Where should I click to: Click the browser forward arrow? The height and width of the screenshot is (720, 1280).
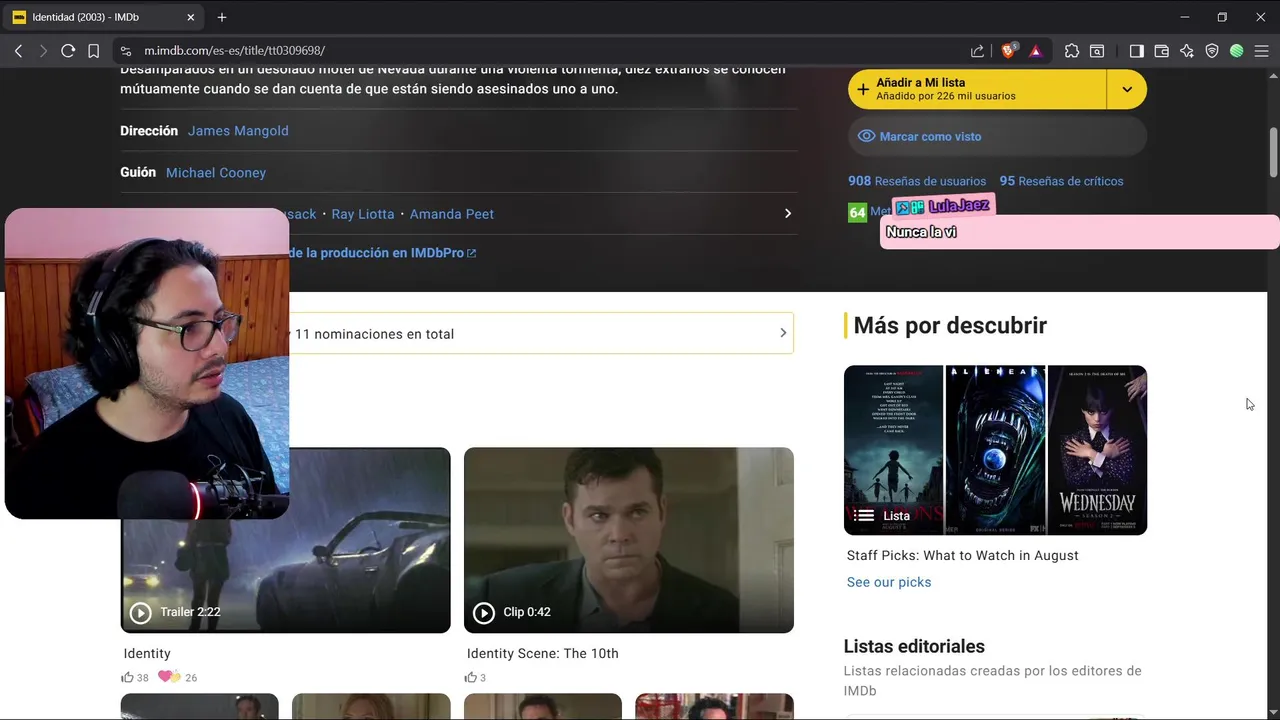(43, 51)
